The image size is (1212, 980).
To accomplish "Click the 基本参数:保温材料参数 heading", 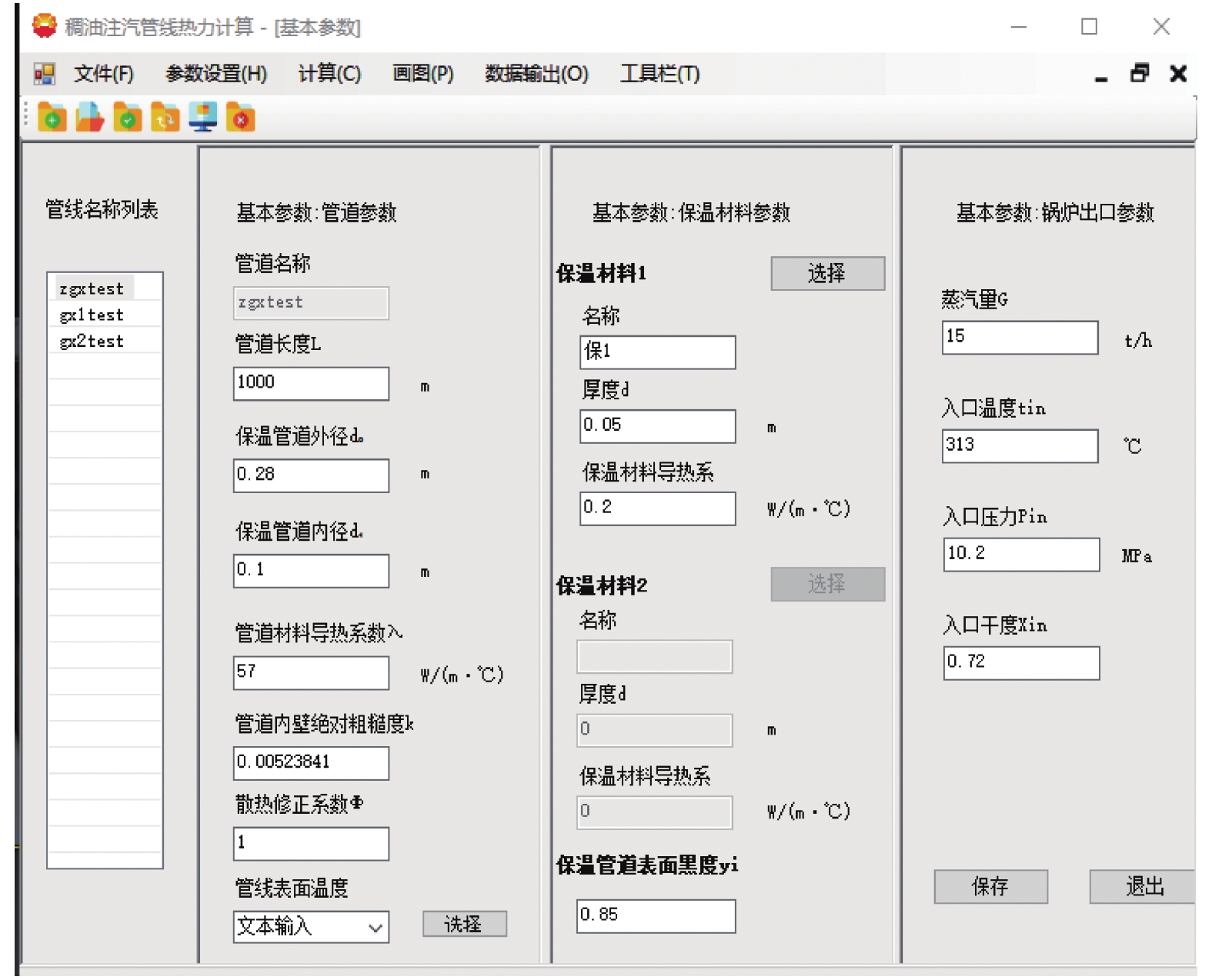I will [691, 212].
